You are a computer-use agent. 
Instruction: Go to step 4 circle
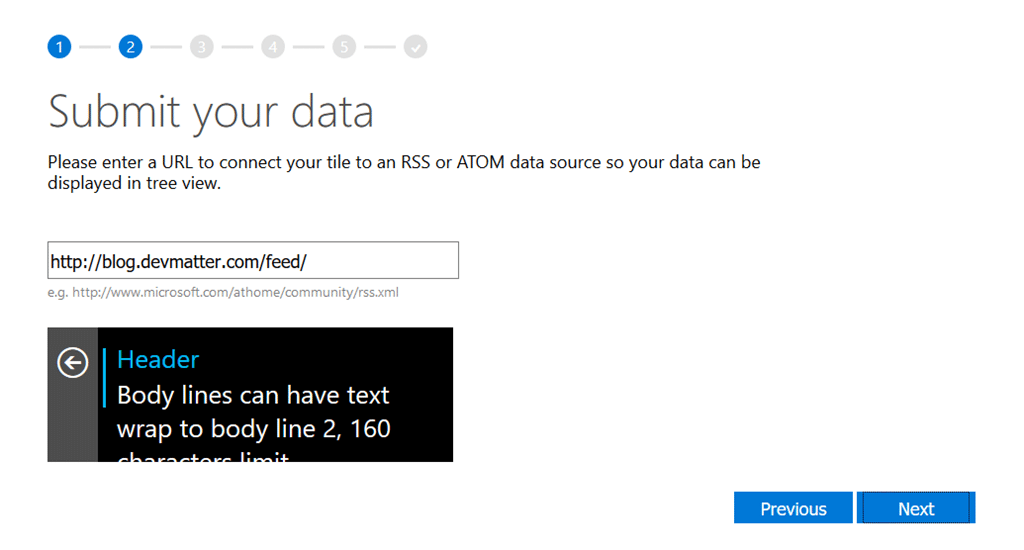[x=273, y=47]
